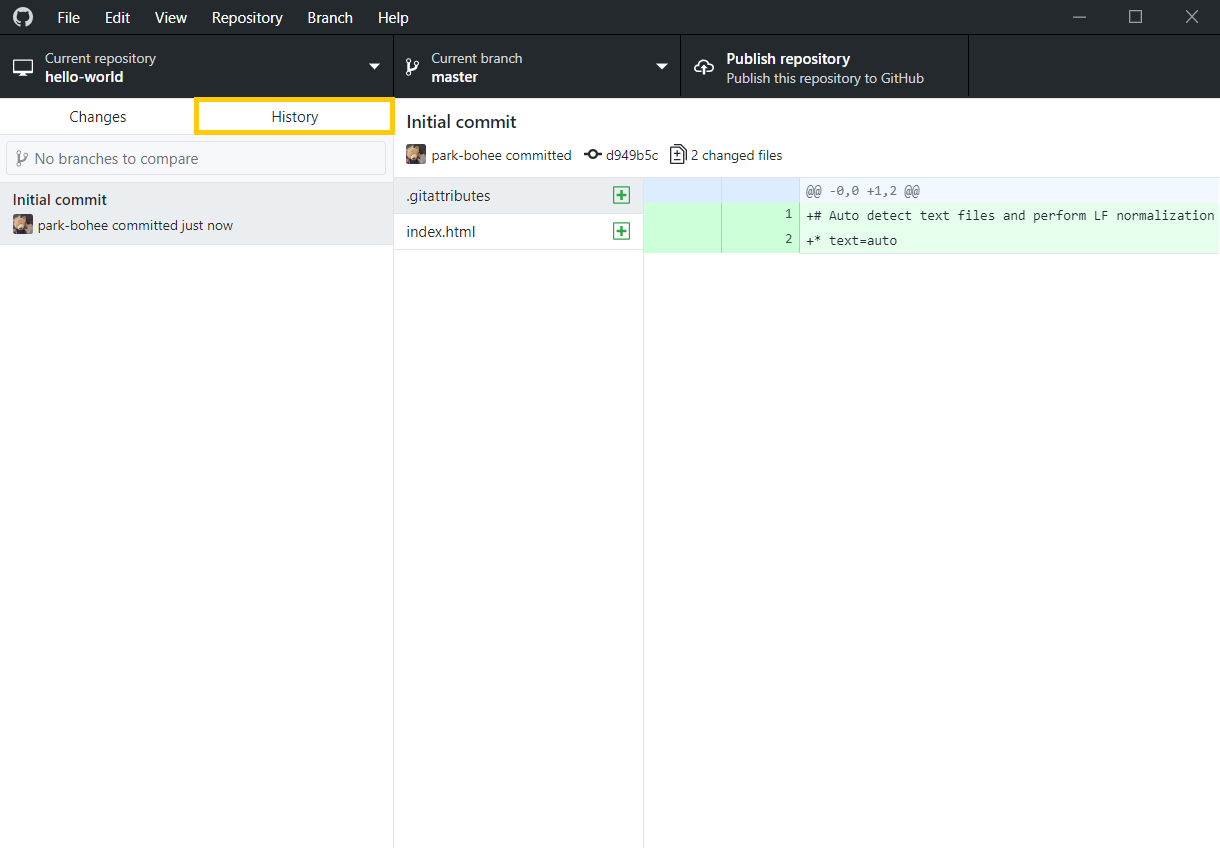The width and height of the screenshot is (1220, 848).
Task: Maximize the GitHub Desktop window
Action: (1135, 17)
